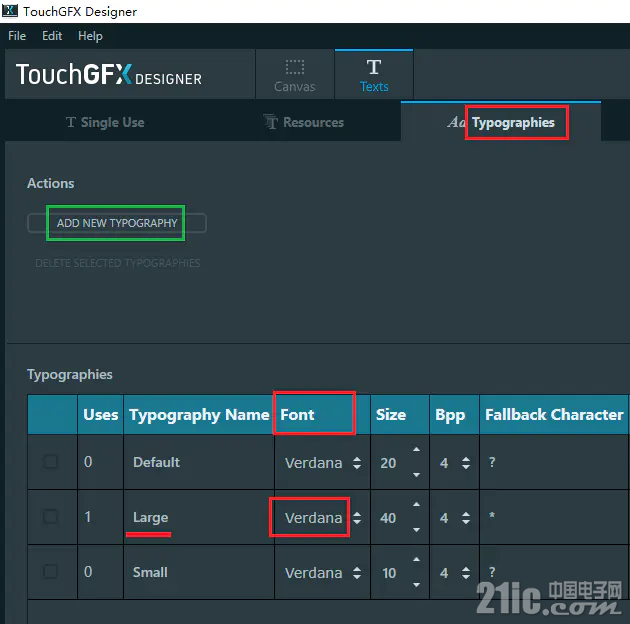Click the size value 10 field

coord(389,573)
